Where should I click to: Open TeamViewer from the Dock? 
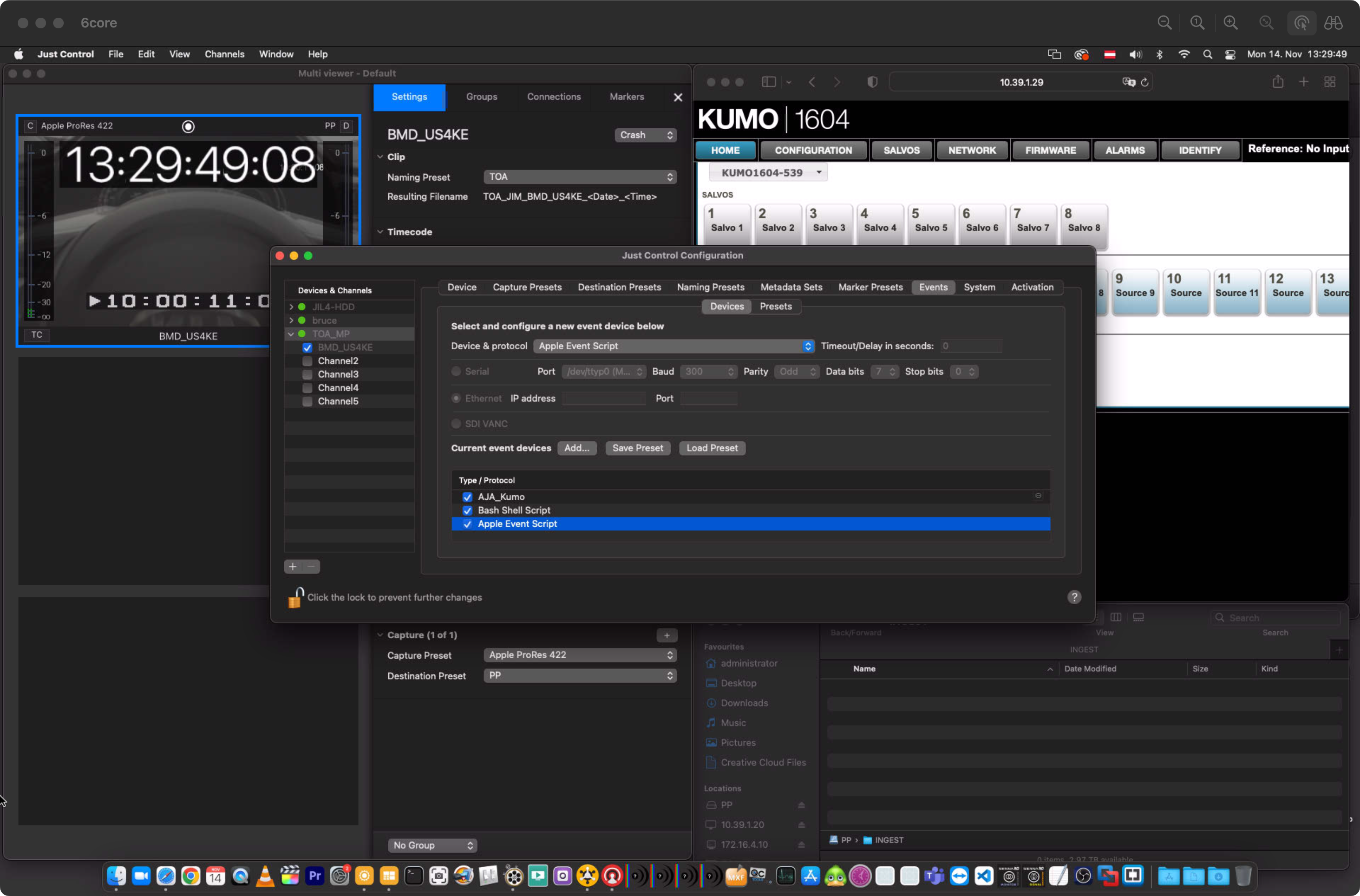(x=959, y=876)
